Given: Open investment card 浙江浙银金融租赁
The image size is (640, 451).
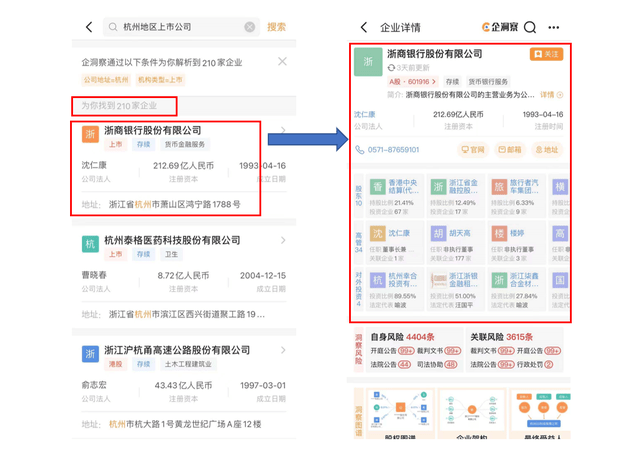Looking at the screenshot, I should [456, 289].
